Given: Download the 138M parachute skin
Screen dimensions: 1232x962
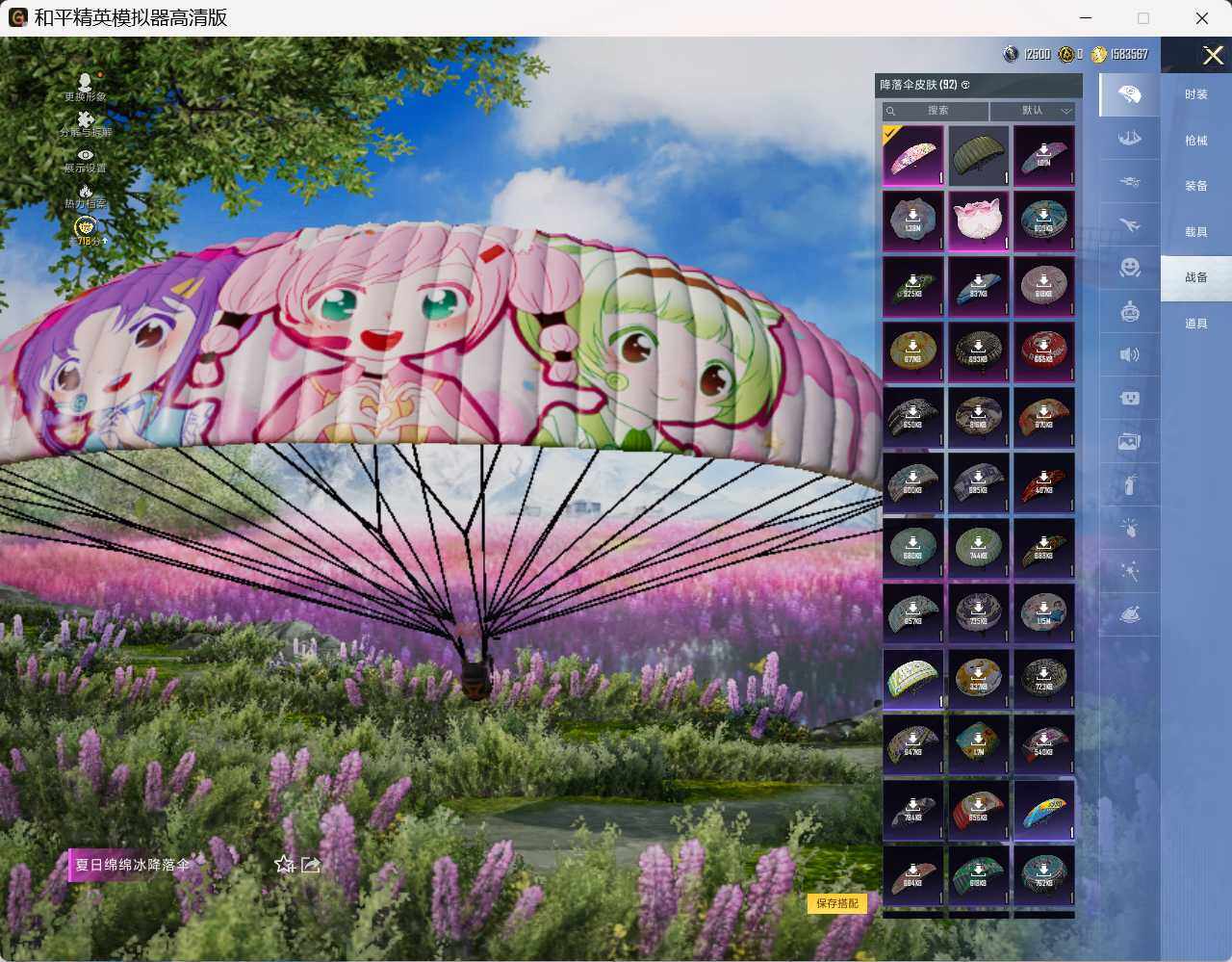Looking at the screenshot, I should (x=913, y=221).
